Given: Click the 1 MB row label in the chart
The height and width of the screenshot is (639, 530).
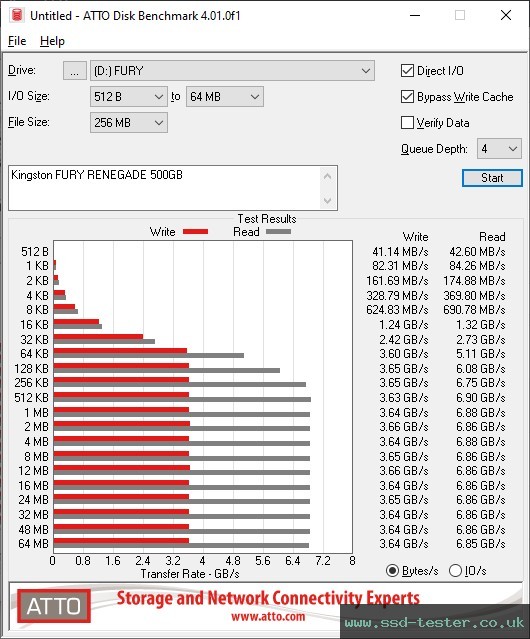Looking at the screenshot, I should click(36, 413).
